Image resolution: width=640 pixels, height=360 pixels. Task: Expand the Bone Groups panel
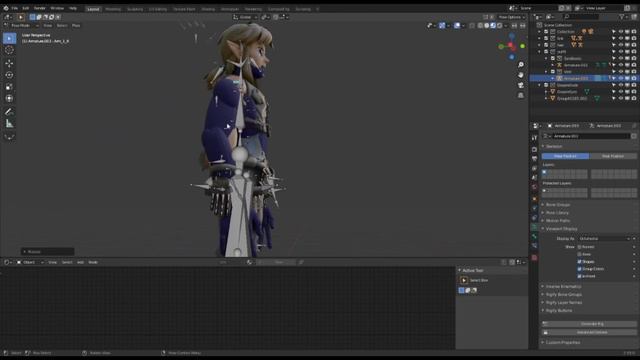point(558,204)
